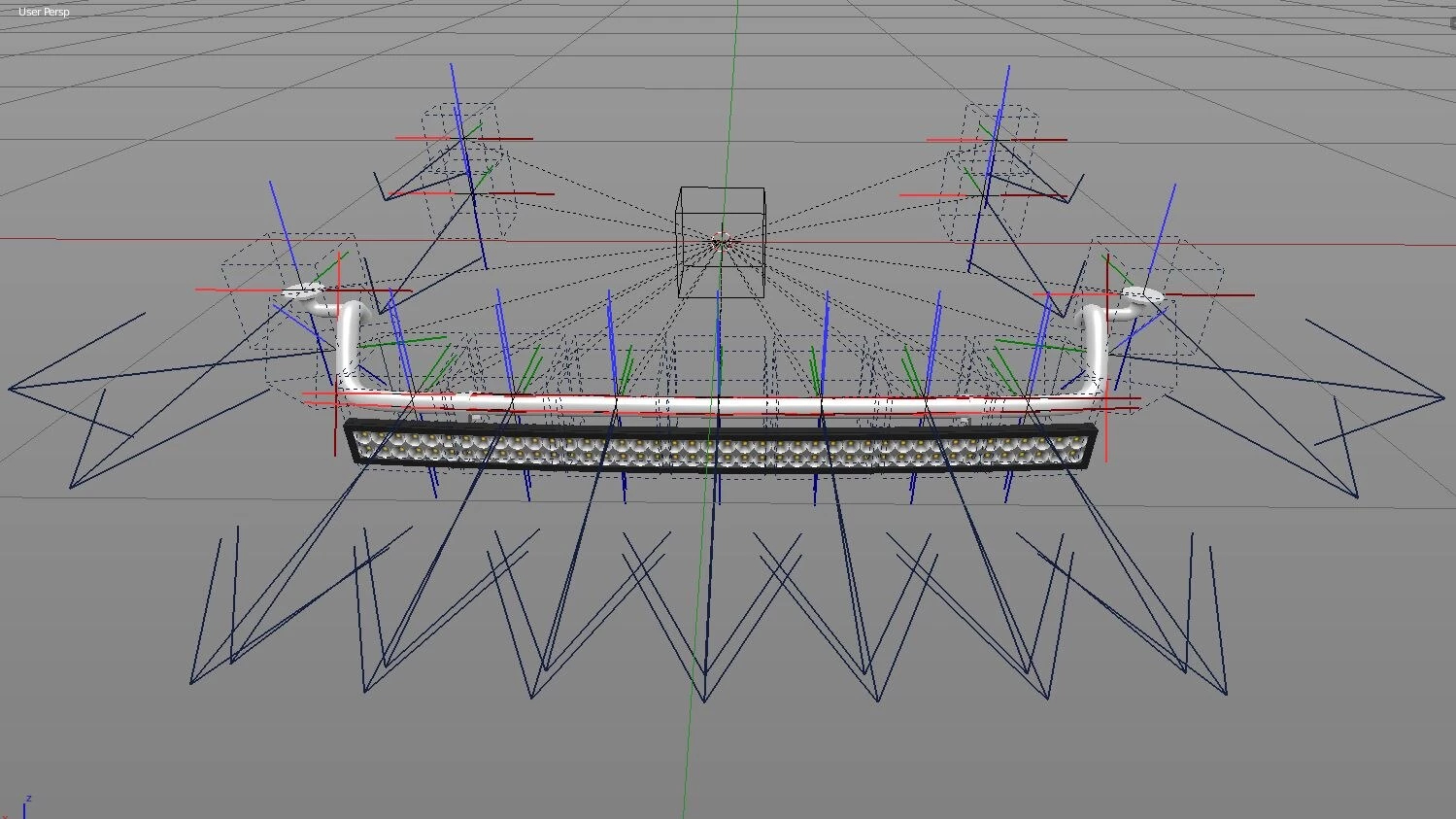Select the LED light bar mesh
The image size is (1456, 819).
[723, 449]
